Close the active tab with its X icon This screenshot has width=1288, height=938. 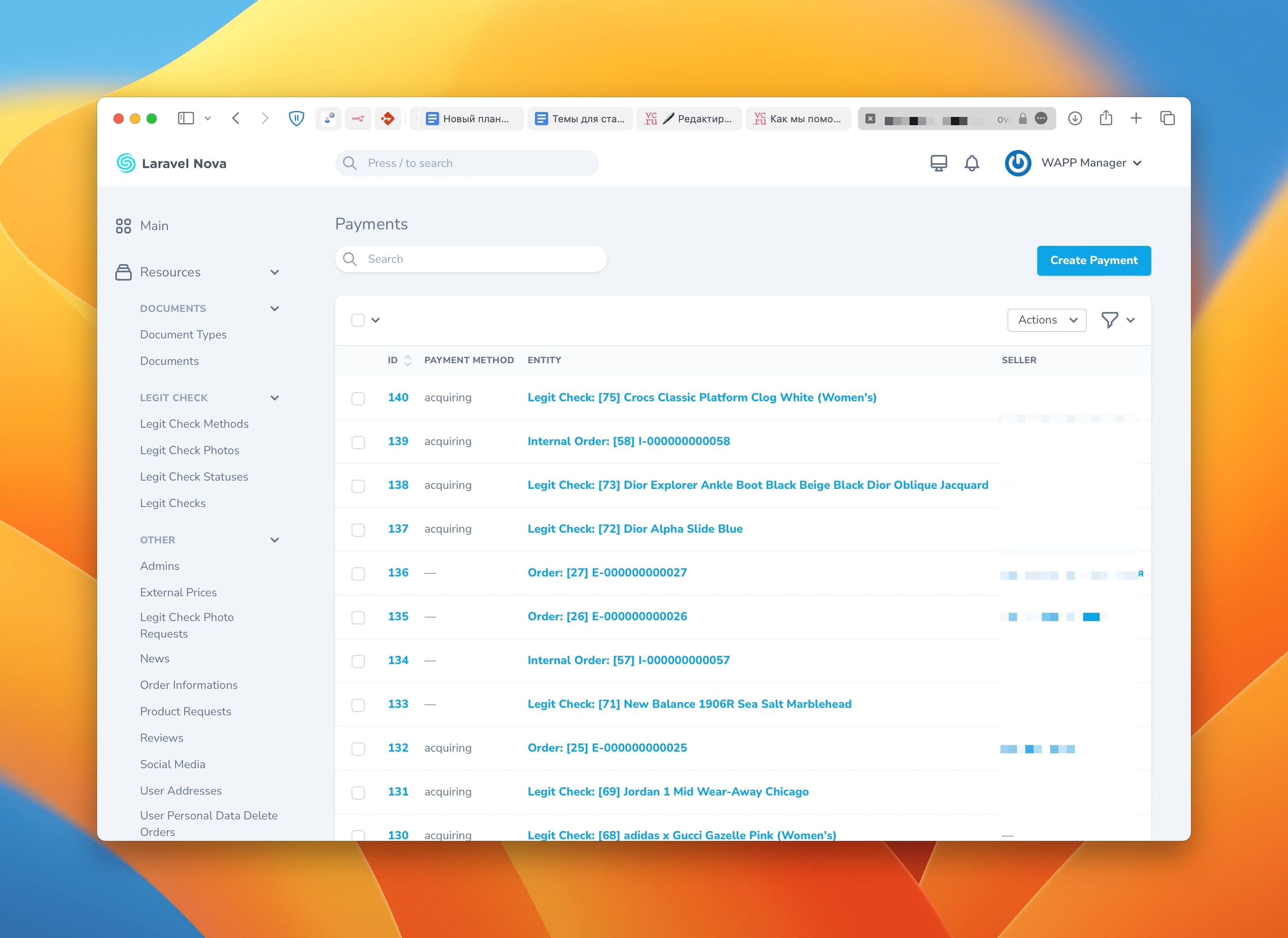tap(870, 119)
